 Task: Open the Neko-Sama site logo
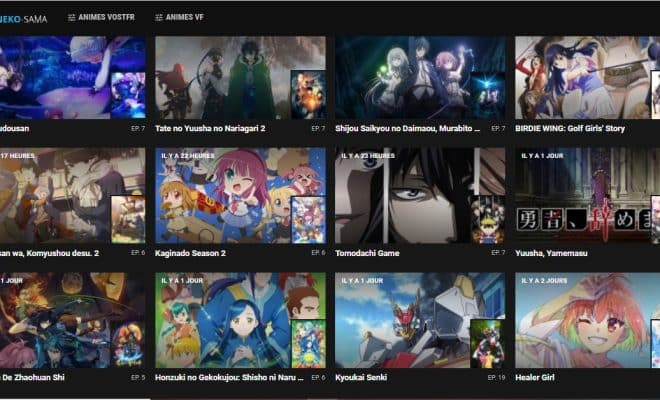(24, 19)
